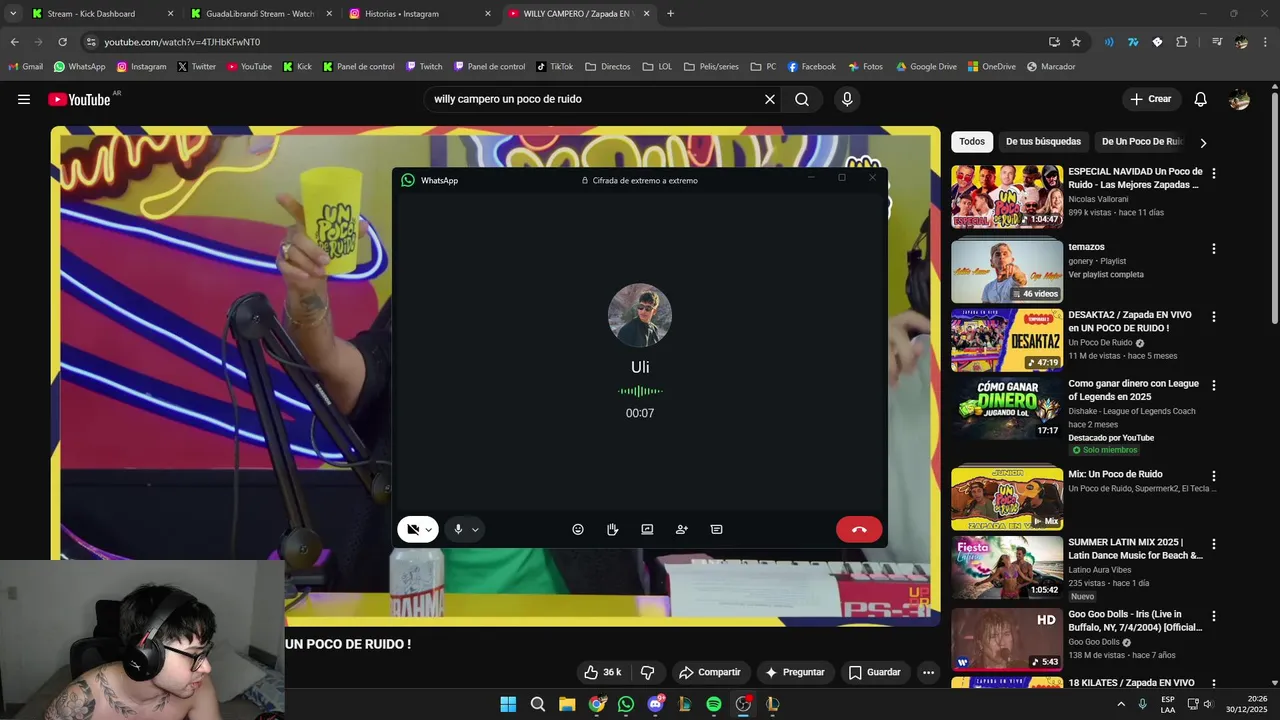This screenshot has width=1280, height=720.
Task: Like the video with 36 k likes
Action: coord(602,672)
